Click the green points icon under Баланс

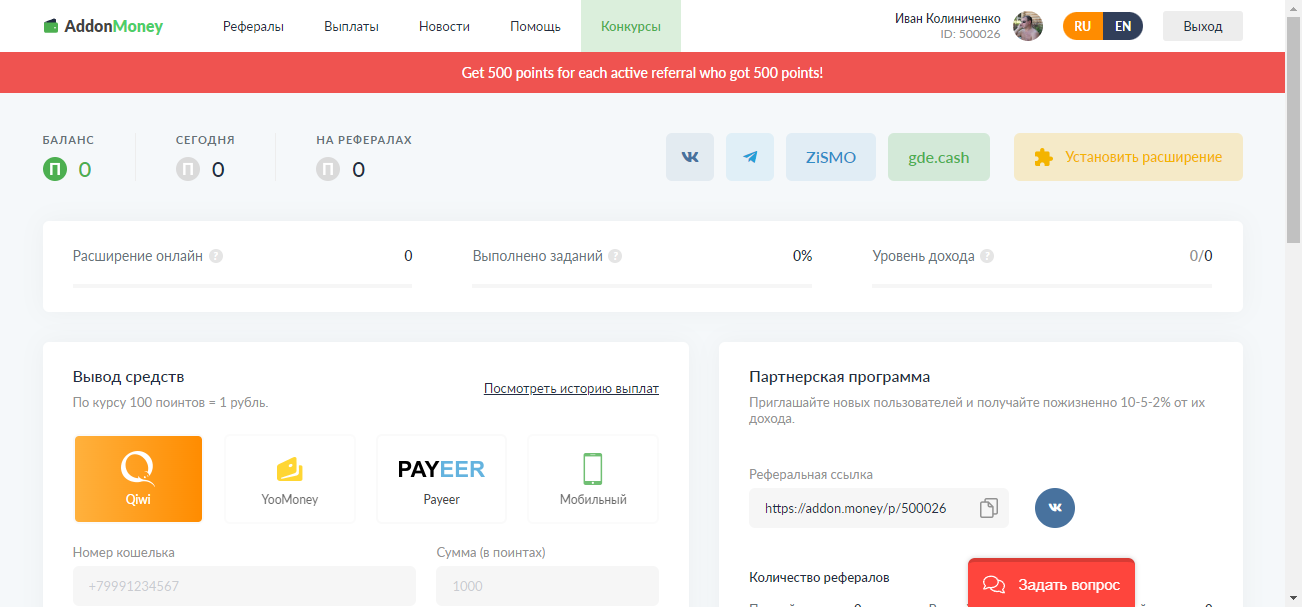(x=55, y=169)
